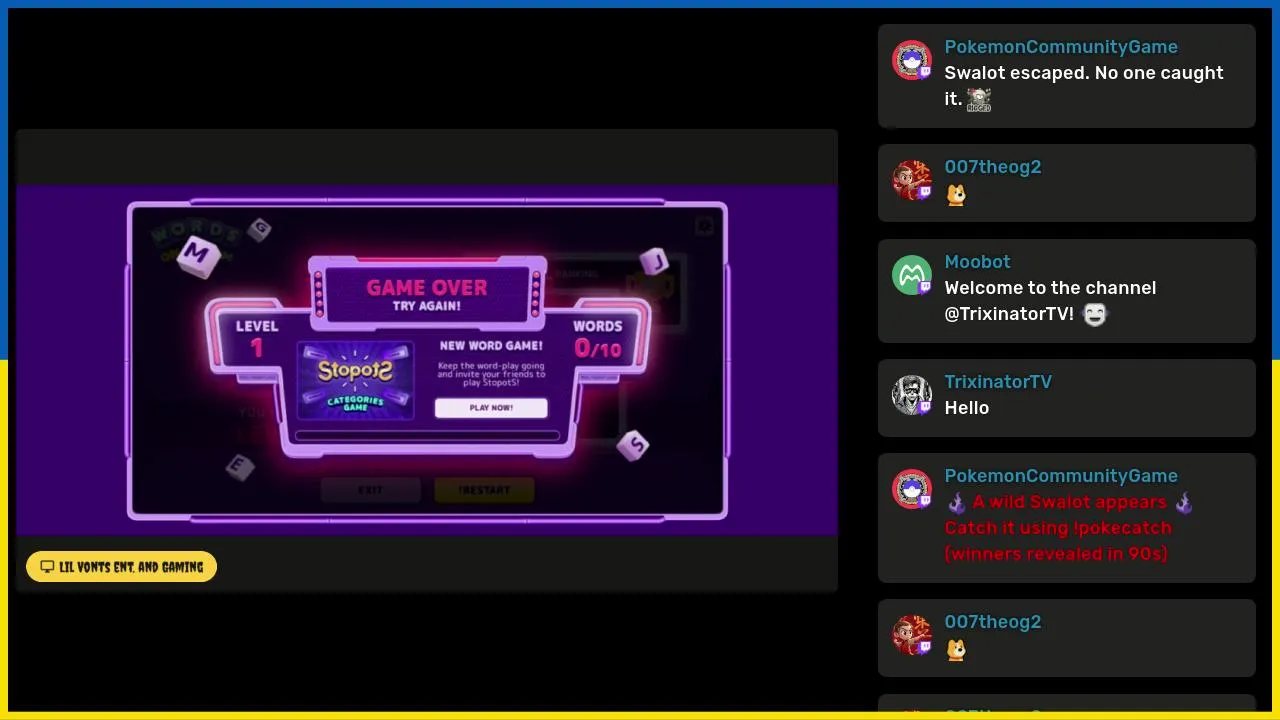The image size is (1280, 720).
Task: Open the StopotS Categories Game thumbnail
Action: 355,381
